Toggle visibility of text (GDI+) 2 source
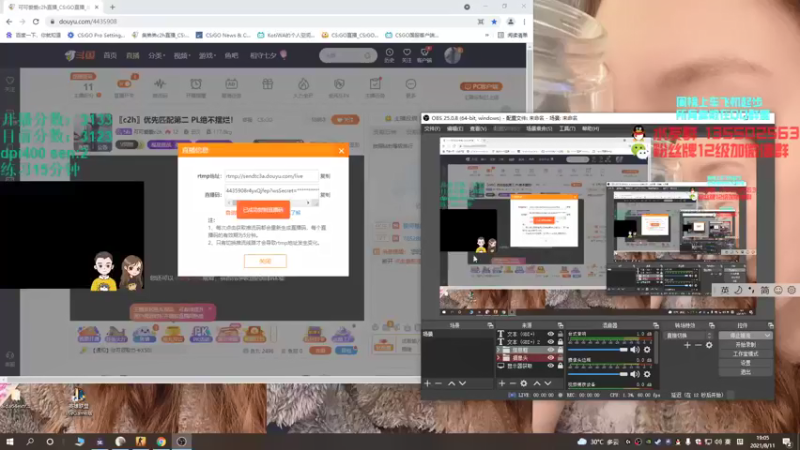Screen dimensions: 800x450 [x=551, y=342]
